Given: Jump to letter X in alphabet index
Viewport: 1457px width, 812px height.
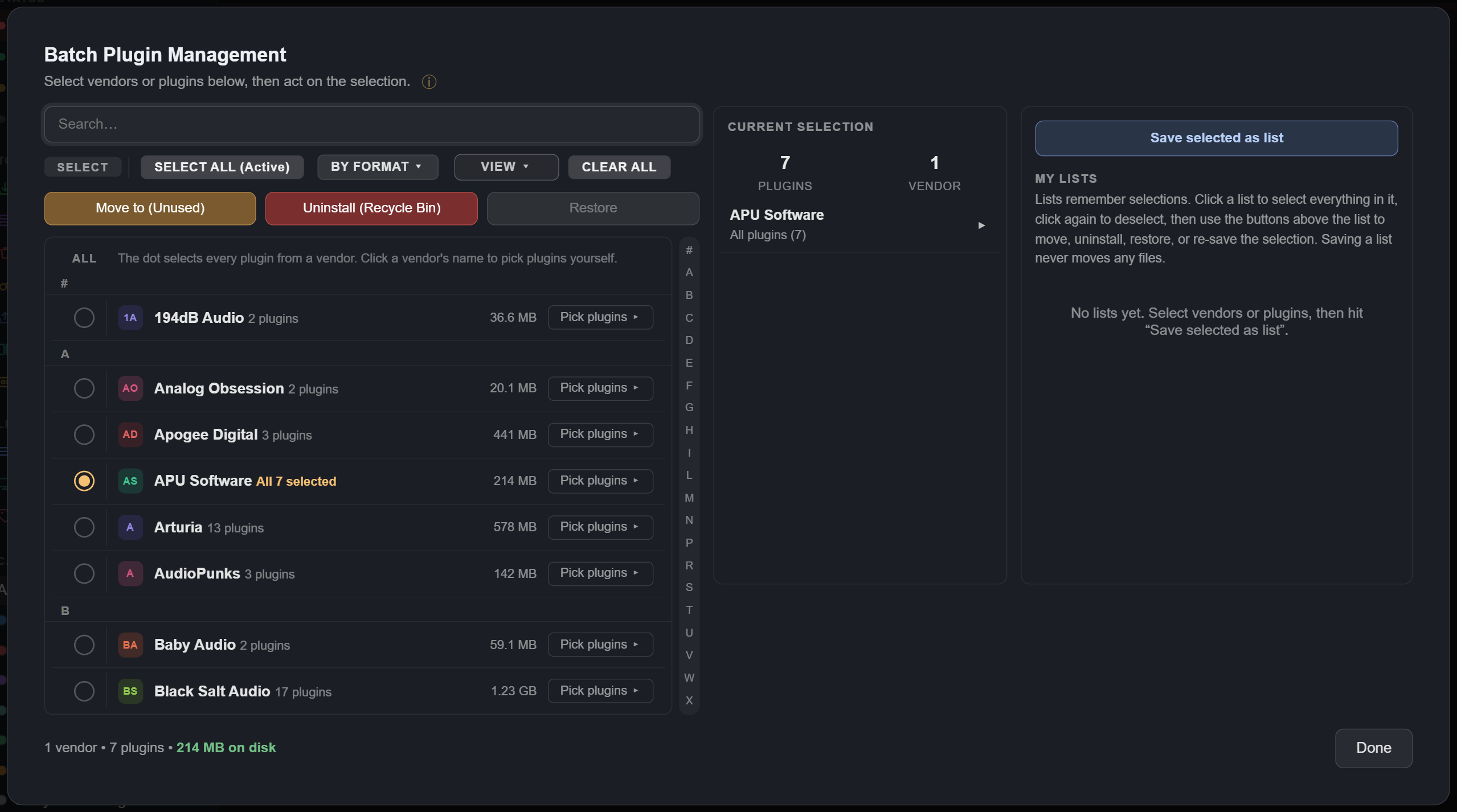Looking at the screenshot, I should click(689, 701).
